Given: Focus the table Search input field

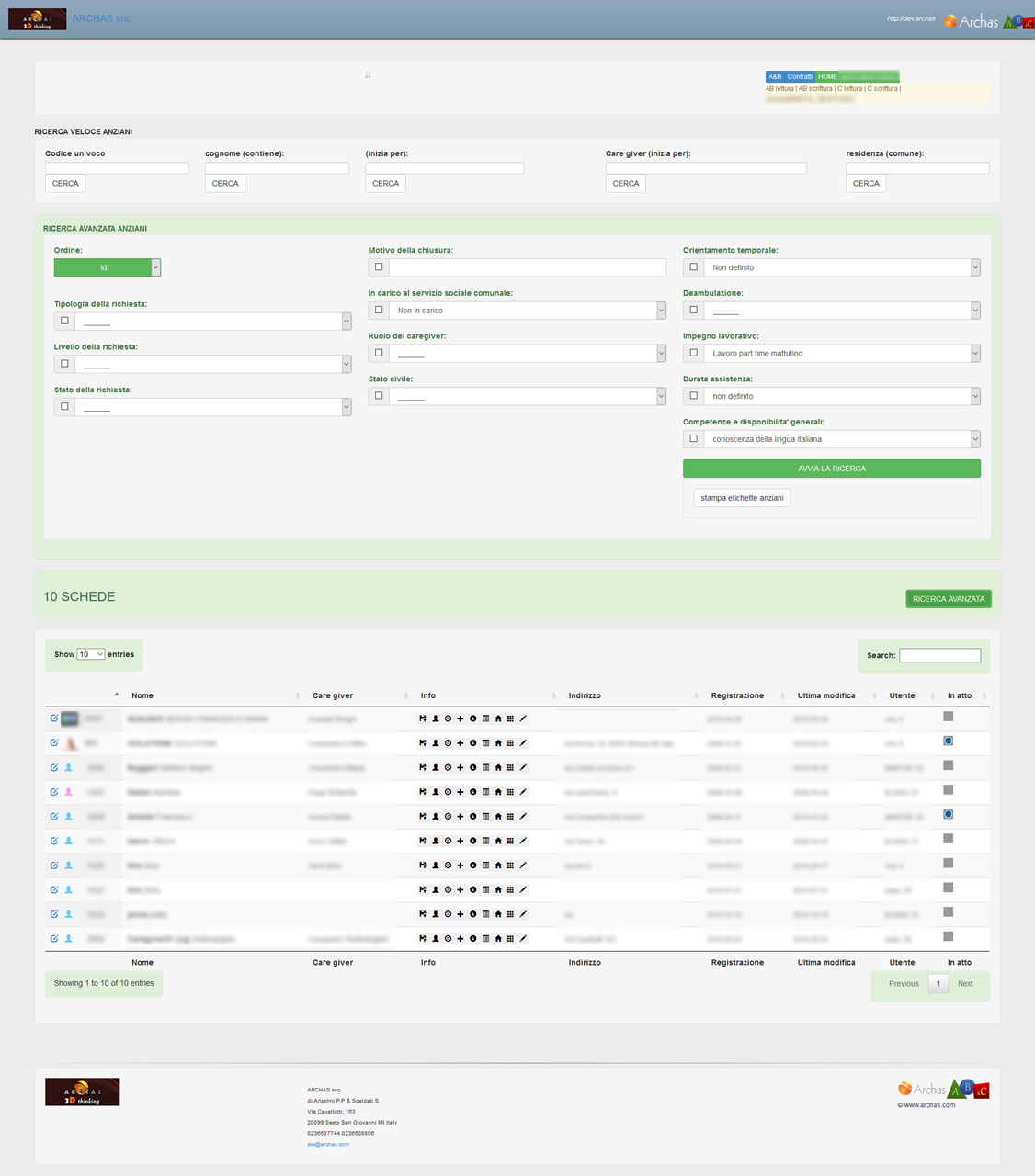Looking at the screenshot, I should [x=939, y=655].
